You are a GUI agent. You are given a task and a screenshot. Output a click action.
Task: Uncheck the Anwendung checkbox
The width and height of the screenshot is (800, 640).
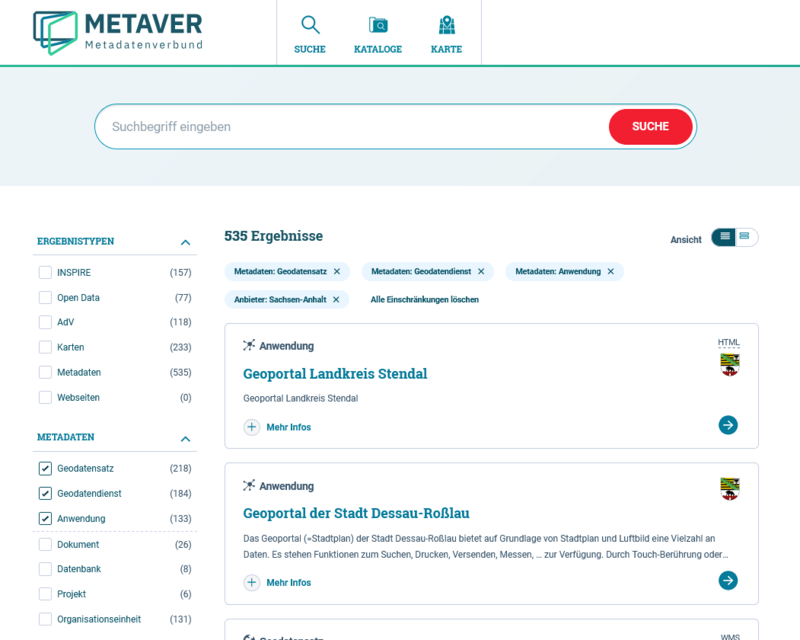point(45,519)
